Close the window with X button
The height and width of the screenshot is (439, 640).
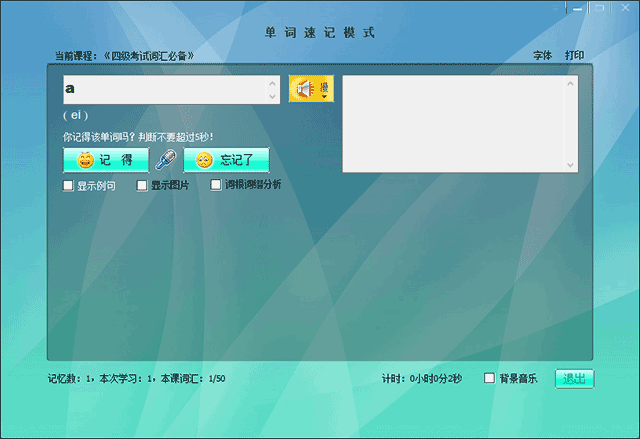[625, 7]
